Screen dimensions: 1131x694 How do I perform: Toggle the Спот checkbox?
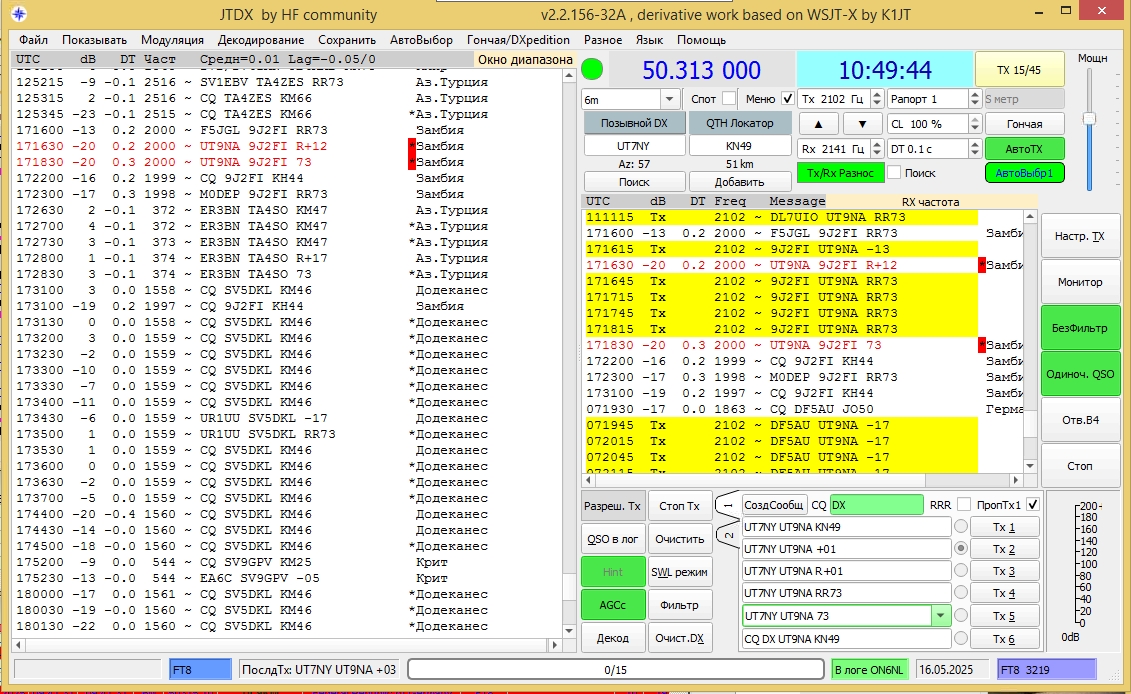click(729, 99)
